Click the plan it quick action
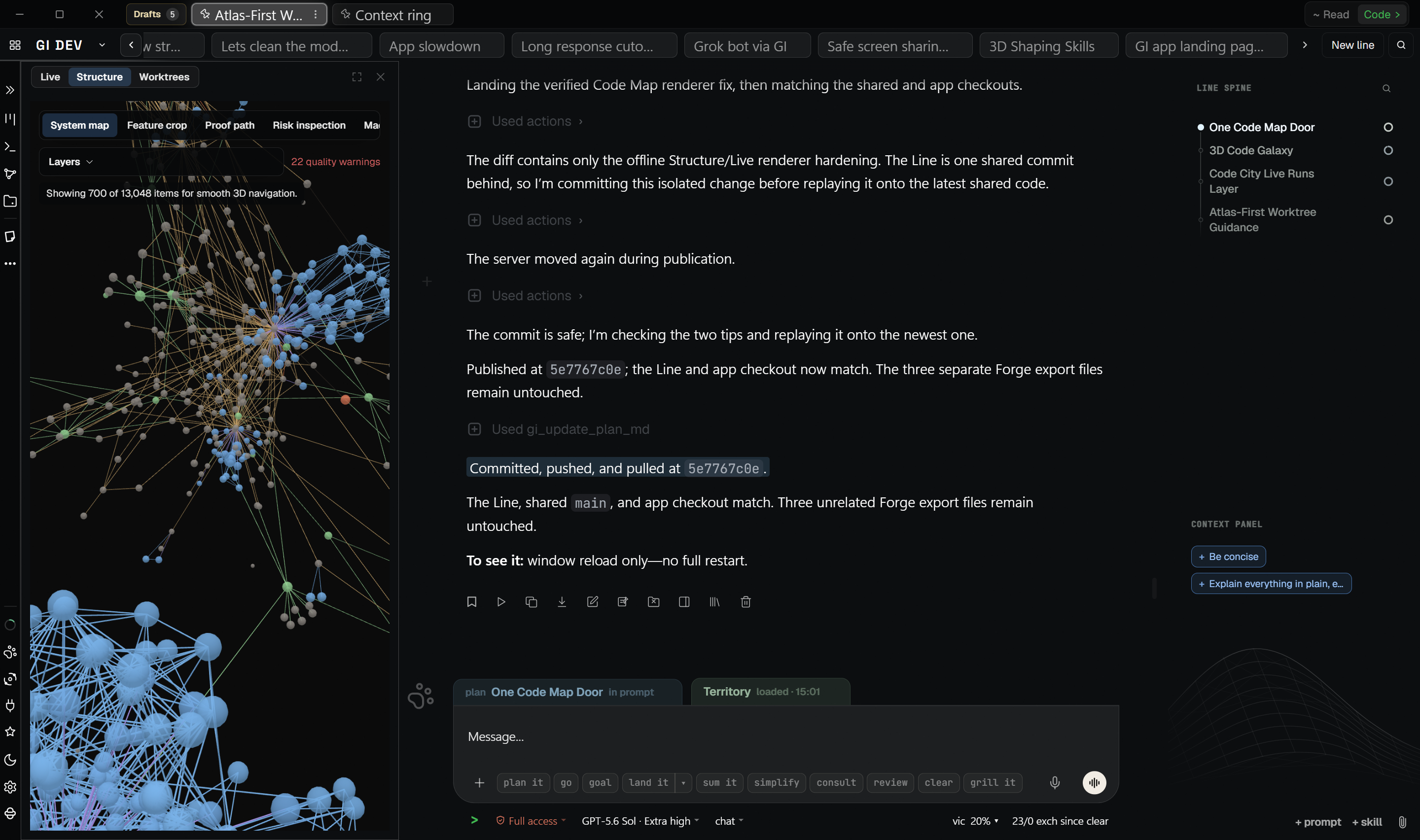1420x840 pixels. click(523, 783)
